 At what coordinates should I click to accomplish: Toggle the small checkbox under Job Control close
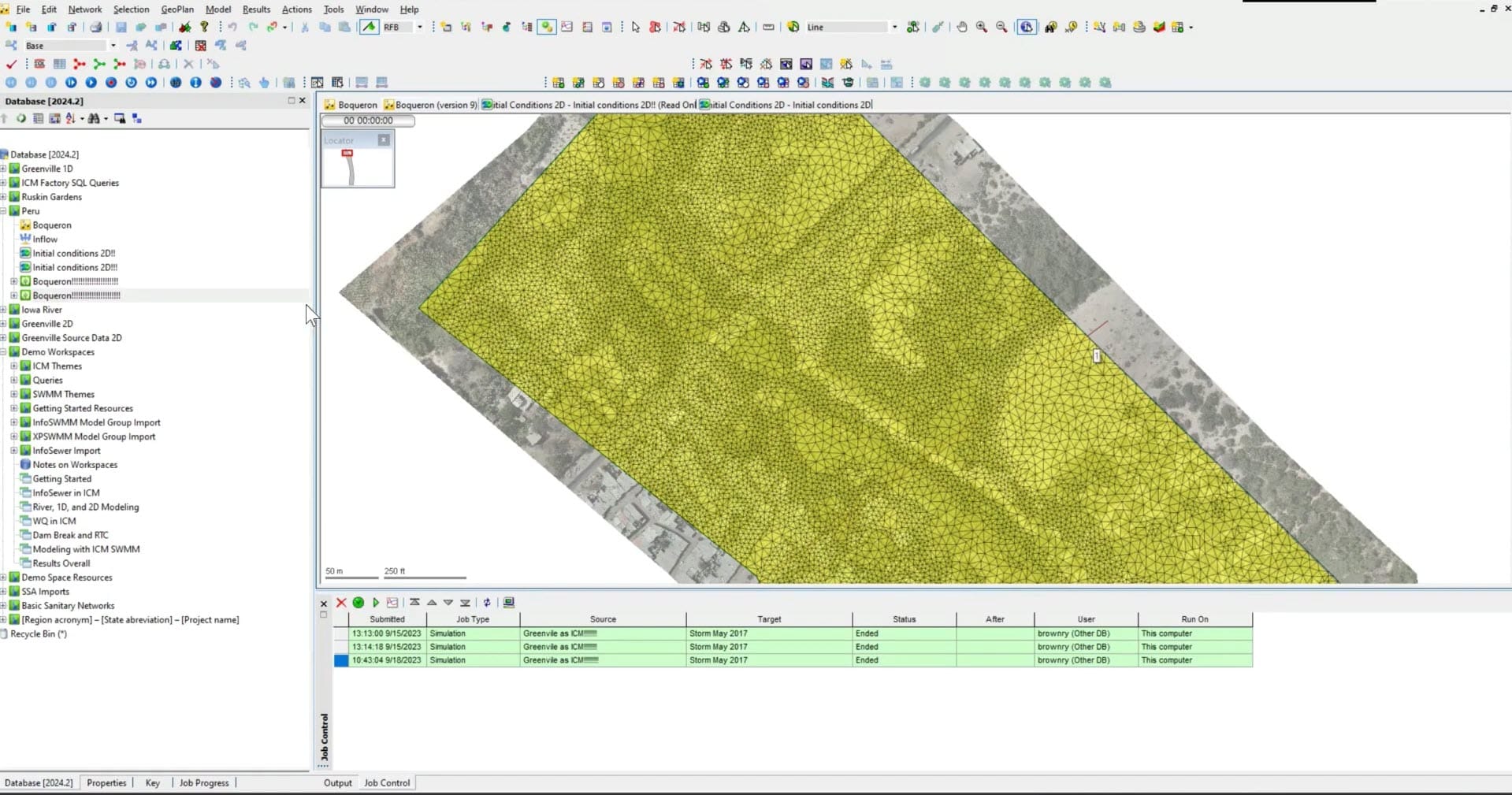click(x=323, y=615)
